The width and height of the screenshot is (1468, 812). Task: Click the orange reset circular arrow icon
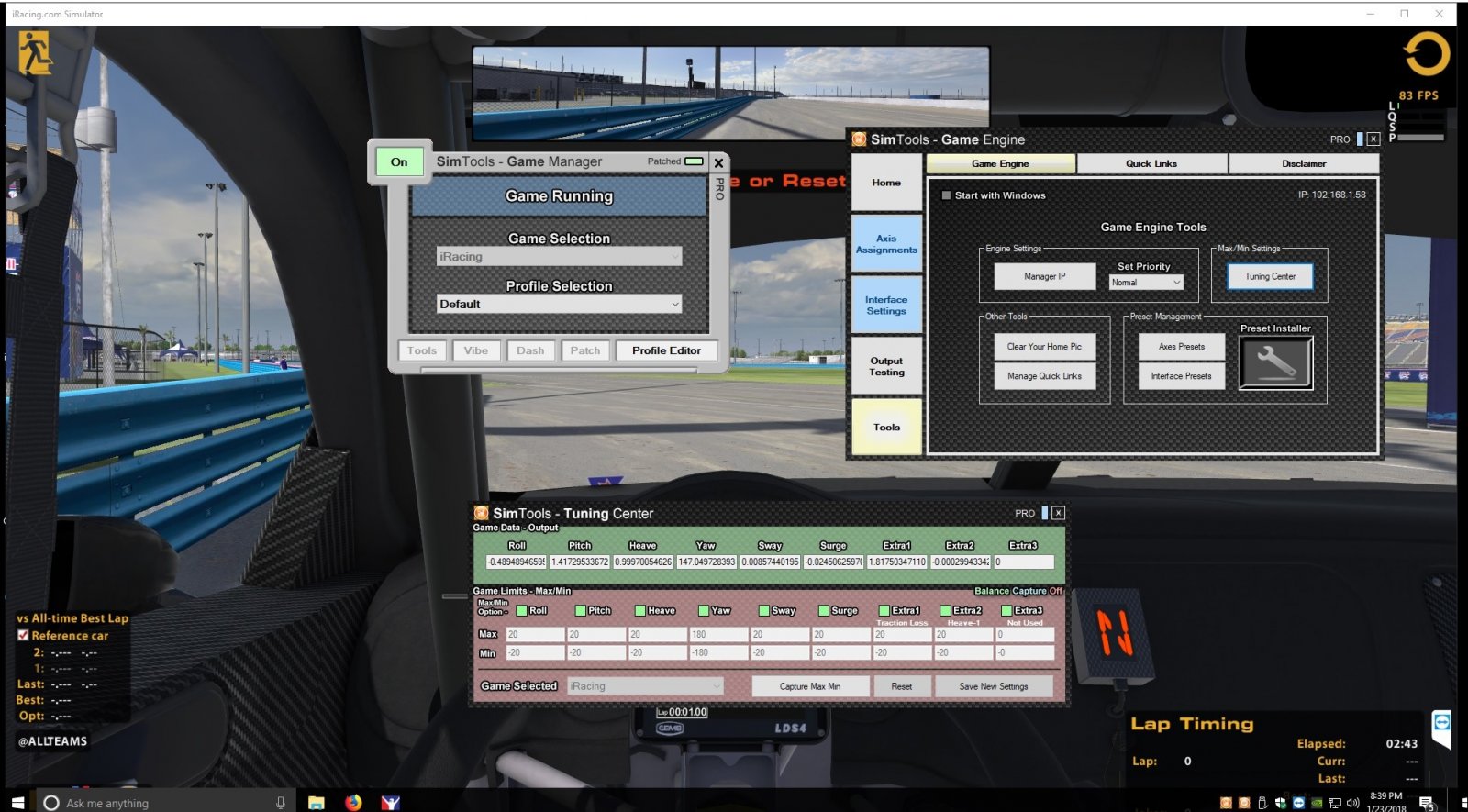tap(1426, 54)
